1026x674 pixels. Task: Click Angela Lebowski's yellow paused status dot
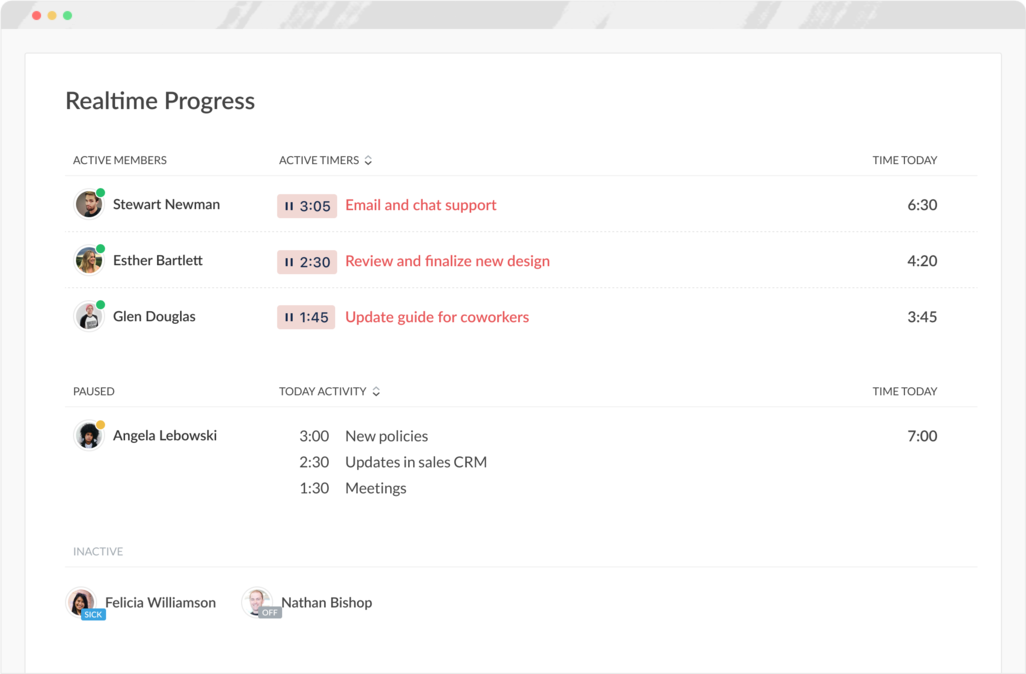click(x=99, y=424)
